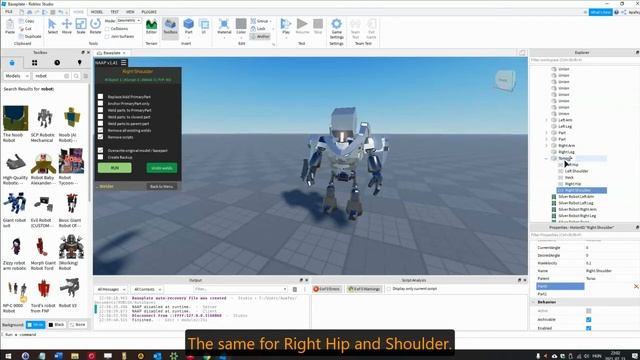The height and width of the screenshot is (360, 640).
Task: Open the Mode Geometric dropdown
Action: [129, 20]
